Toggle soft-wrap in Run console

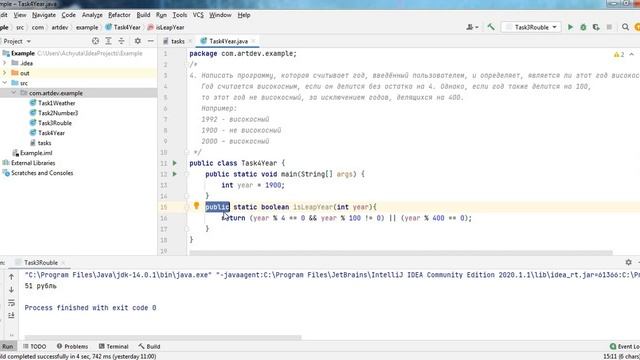click(11, 302)
